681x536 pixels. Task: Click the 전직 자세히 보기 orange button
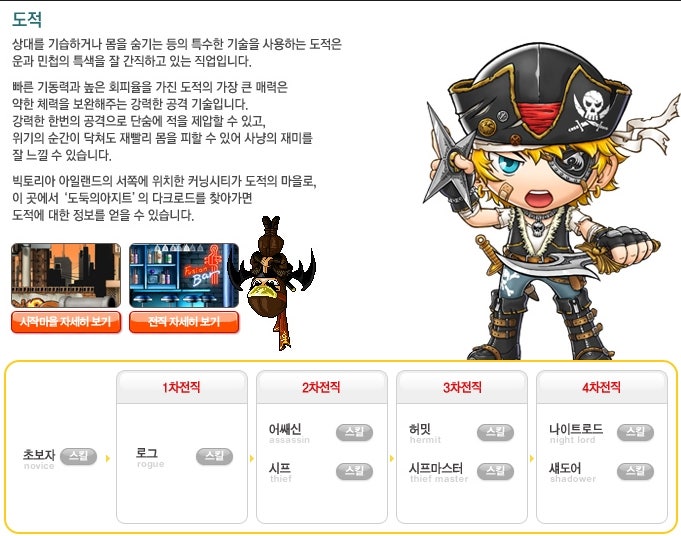point(184,322)
